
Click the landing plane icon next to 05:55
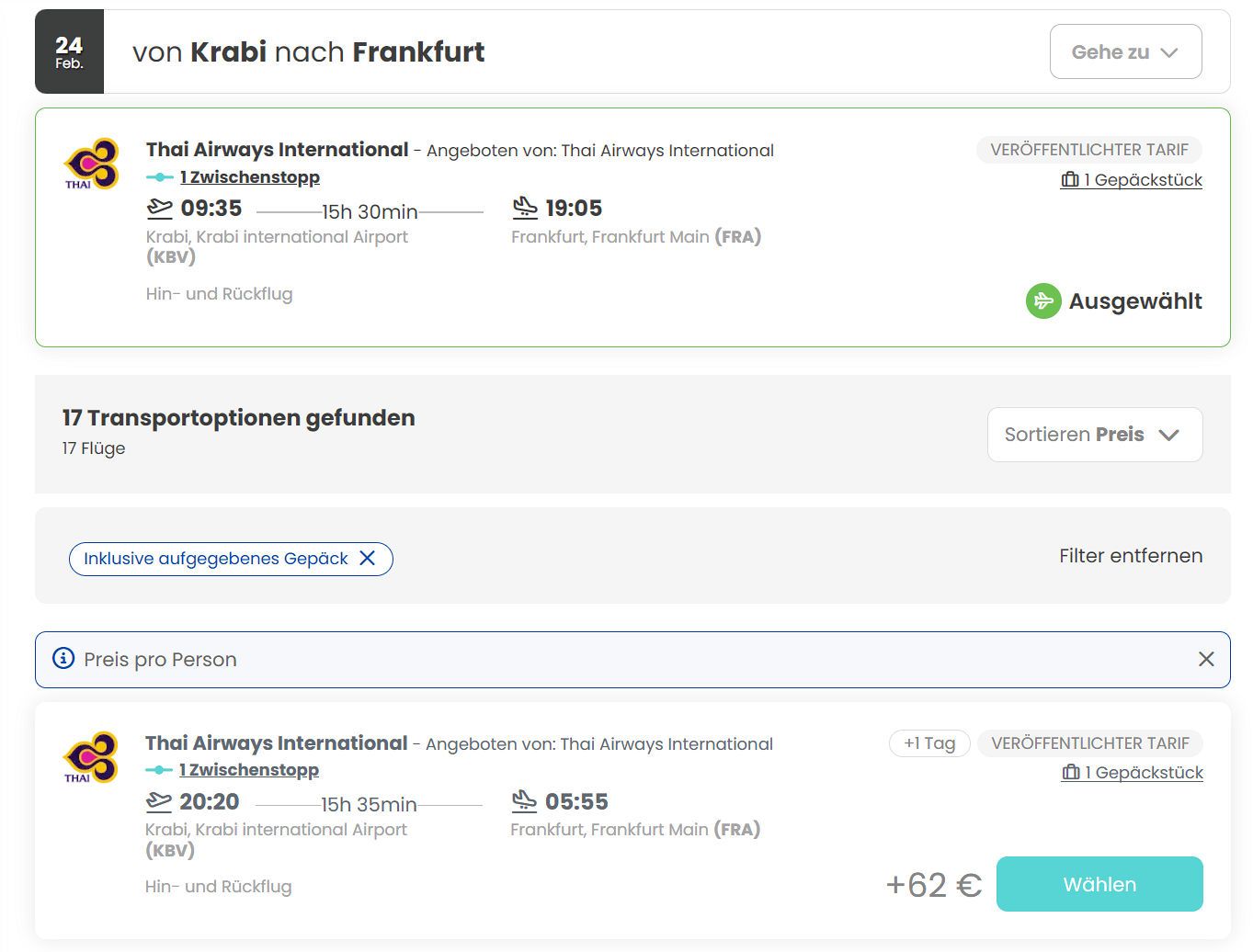coord(524,801)
